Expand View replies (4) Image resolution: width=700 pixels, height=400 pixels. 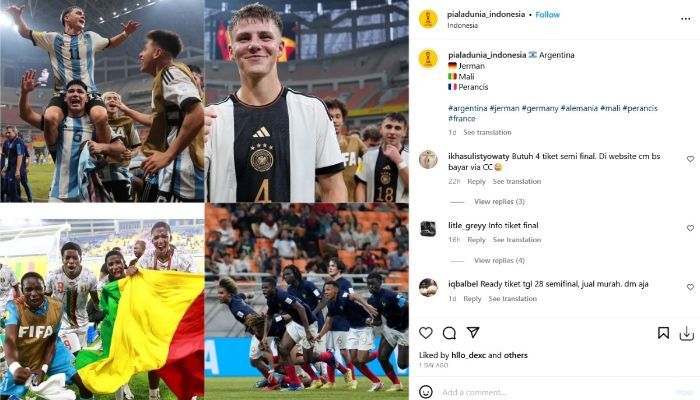tap(499, 260)
